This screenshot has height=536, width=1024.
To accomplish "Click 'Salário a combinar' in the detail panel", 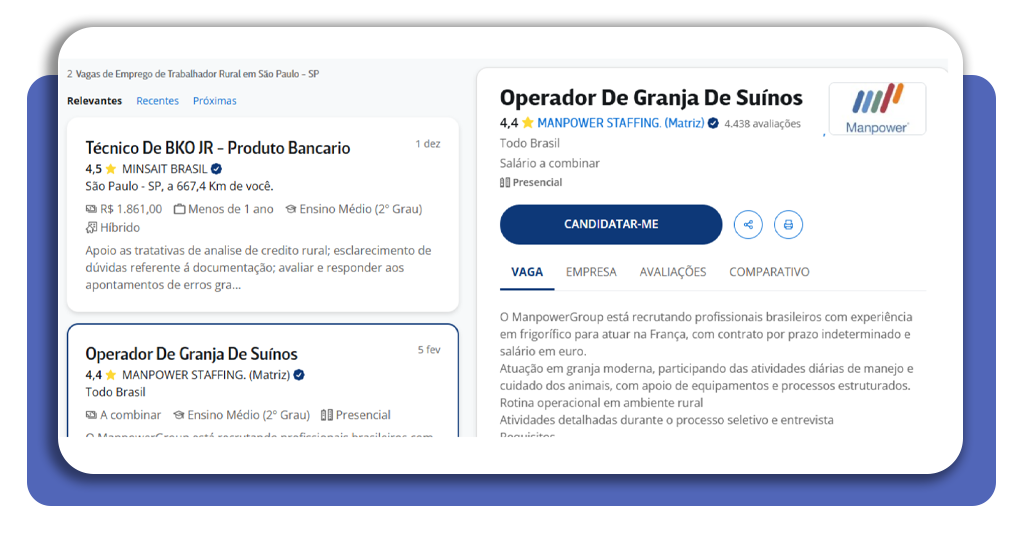I will [x=550, y=163].
